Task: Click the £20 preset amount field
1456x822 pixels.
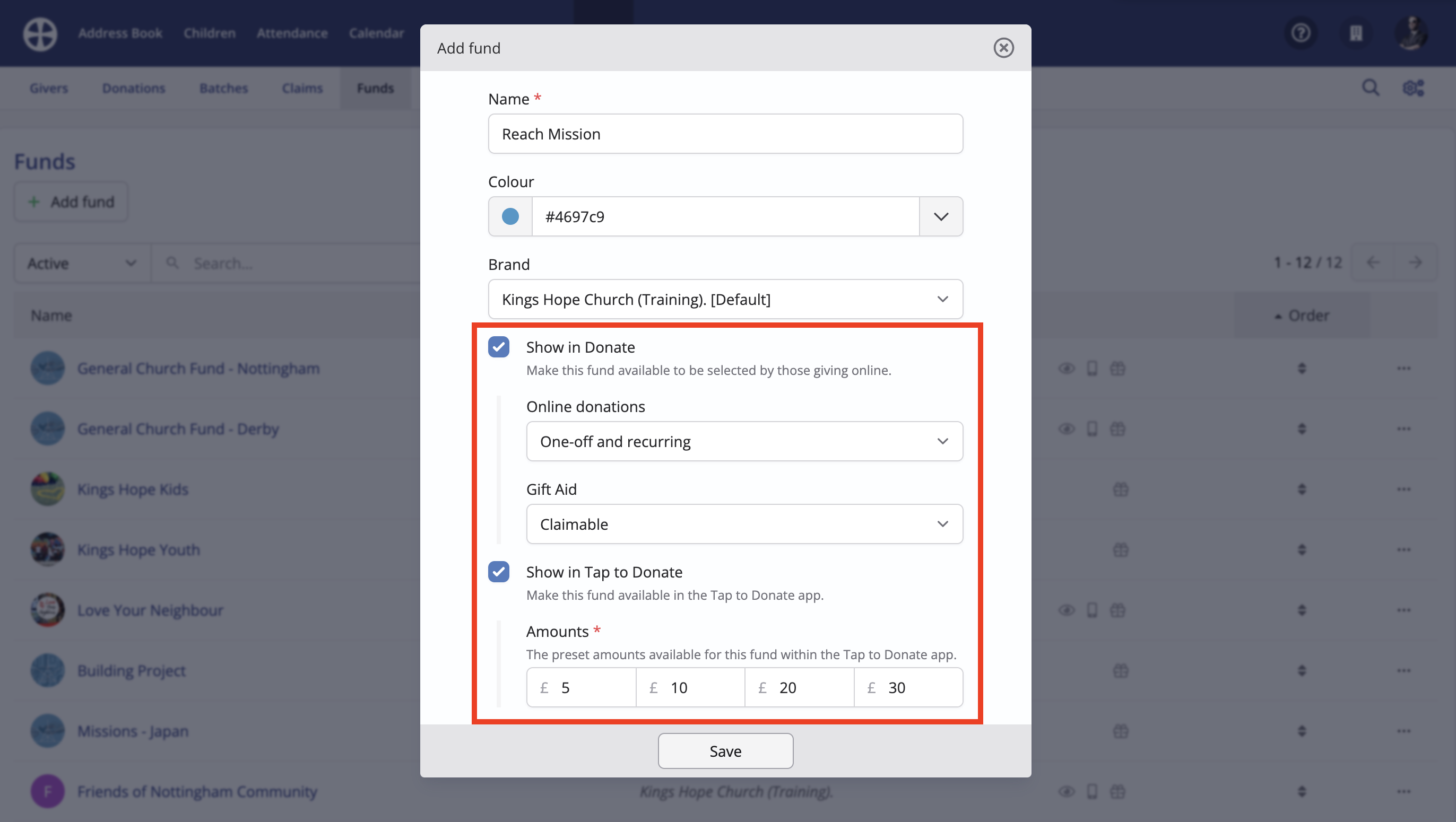Action: pos(799,687)
